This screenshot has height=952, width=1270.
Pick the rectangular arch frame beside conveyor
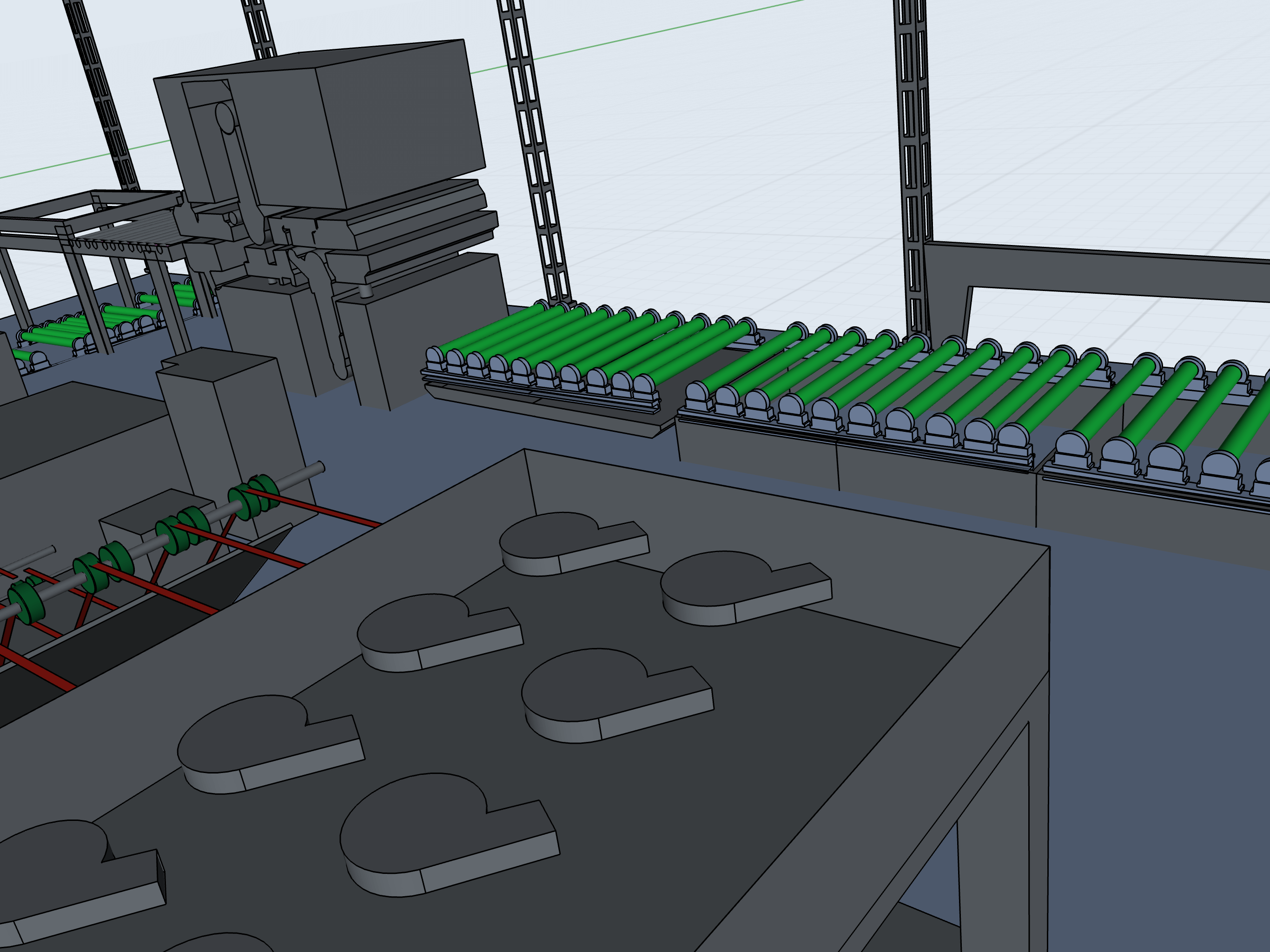tap(1097, 273)
